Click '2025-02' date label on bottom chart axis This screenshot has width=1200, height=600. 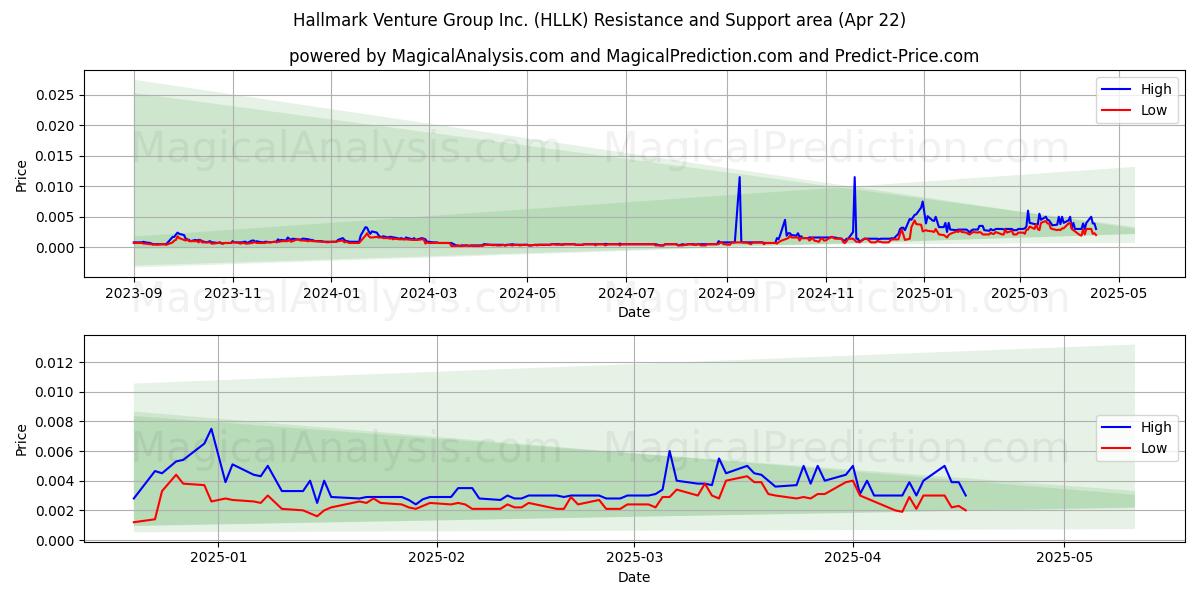click(x=438, y=558)
